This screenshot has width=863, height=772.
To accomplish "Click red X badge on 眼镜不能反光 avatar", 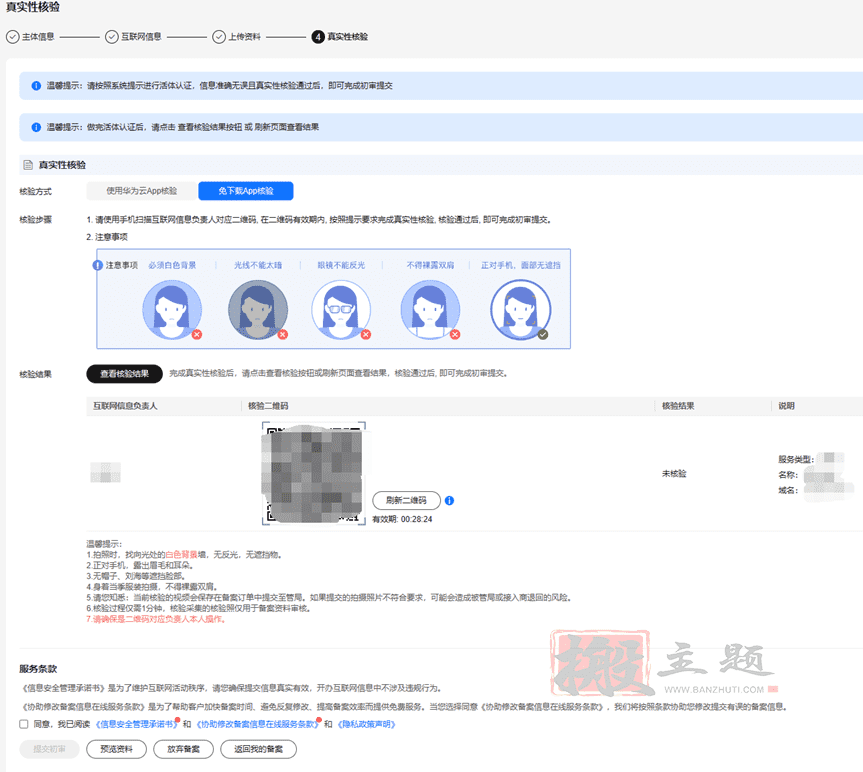I will pyautogui.click(x=366, y=335).
